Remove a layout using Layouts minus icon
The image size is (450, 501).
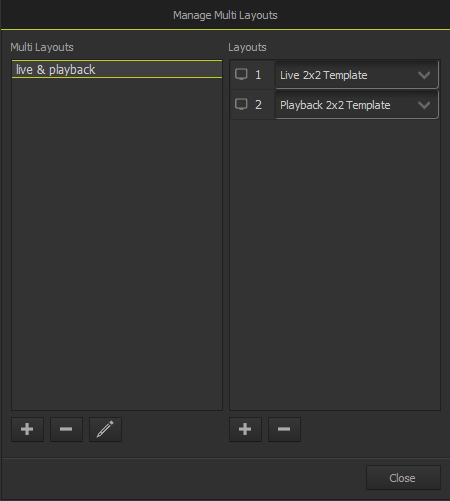click(284, 429)
